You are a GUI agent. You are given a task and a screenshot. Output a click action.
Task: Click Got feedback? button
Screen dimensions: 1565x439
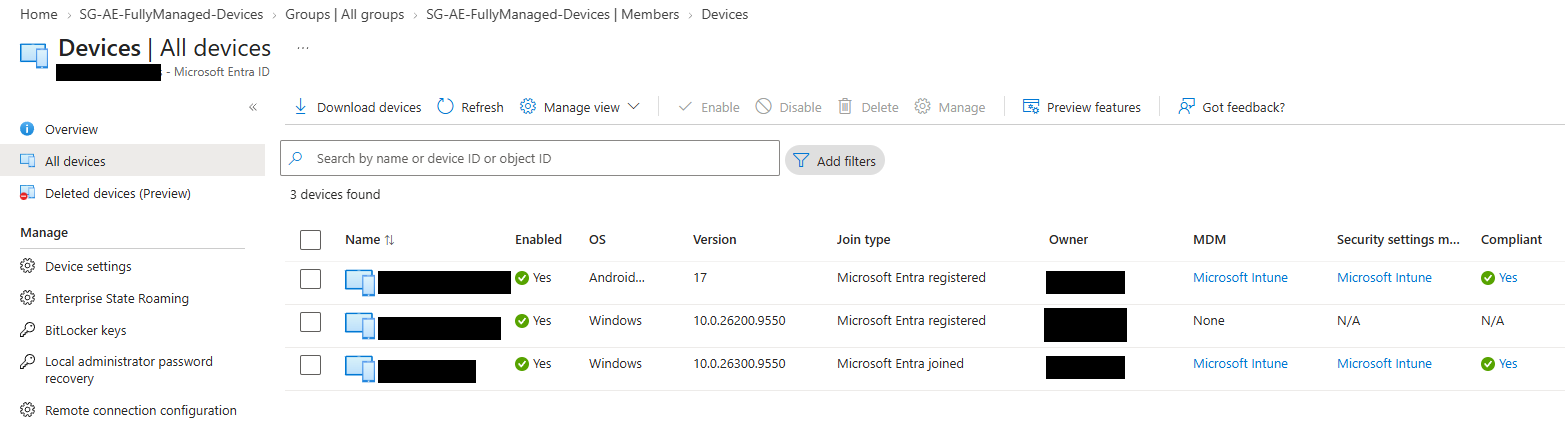pyautogui.click(x=1231, y=107)
